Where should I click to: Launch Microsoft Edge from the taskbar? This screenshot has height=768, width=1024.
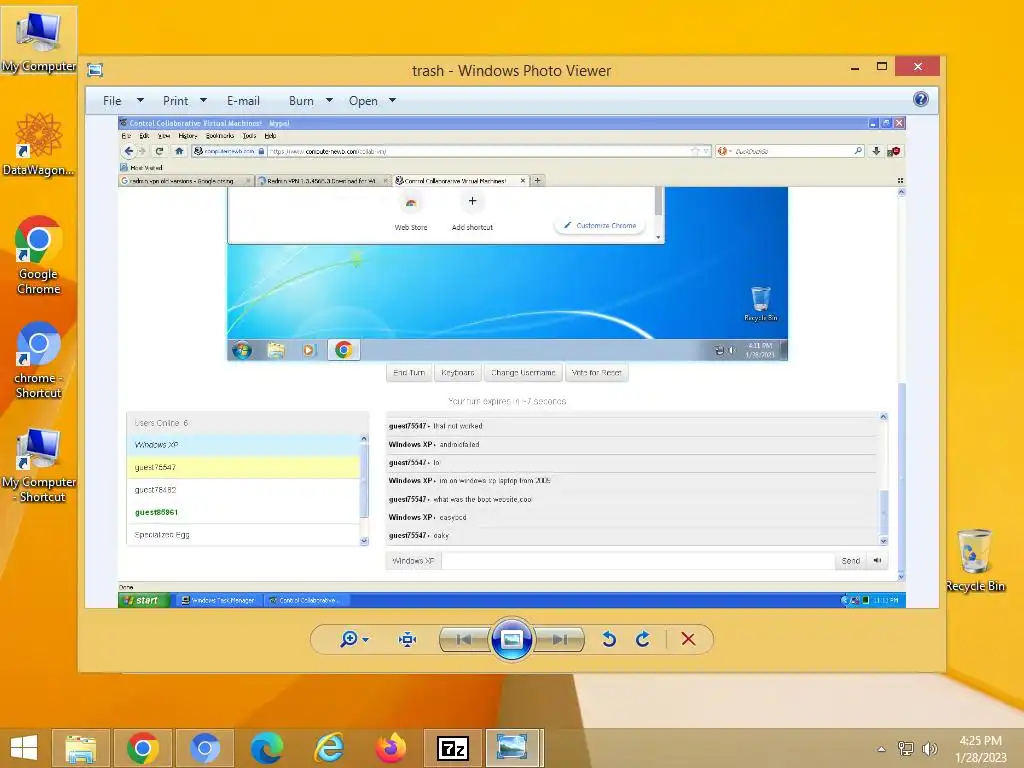[267, 748]
